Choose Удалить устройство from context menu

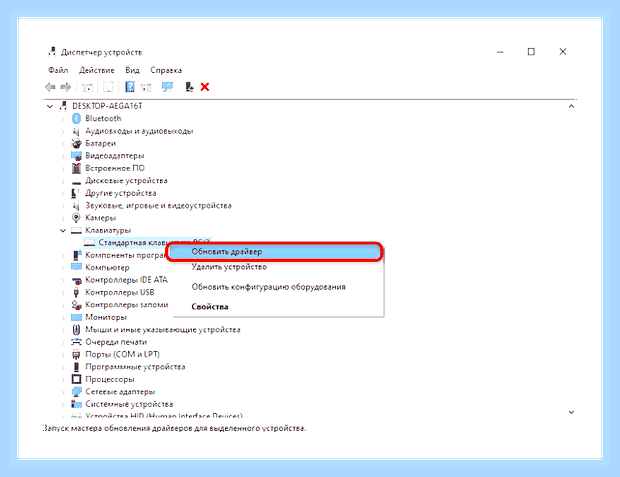pos(278,267)
